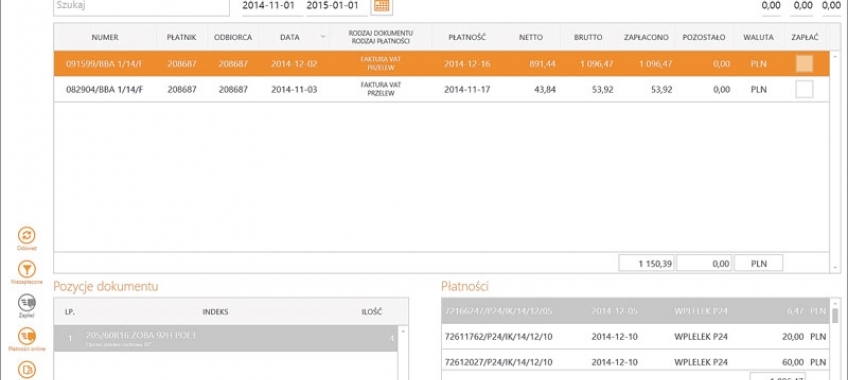The height and width of the screenshot is (380, 848).
Task: Toggle the Niezapłacone filter icon
Action: click(x=26, y=269)
